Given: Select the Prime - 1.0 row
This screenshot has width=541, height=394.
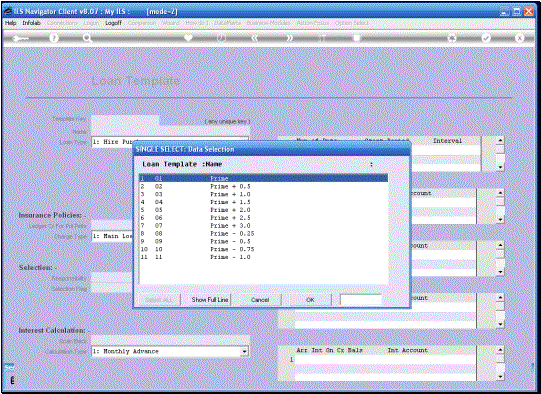Looking at the screenshot, I should tap(264, 257).
